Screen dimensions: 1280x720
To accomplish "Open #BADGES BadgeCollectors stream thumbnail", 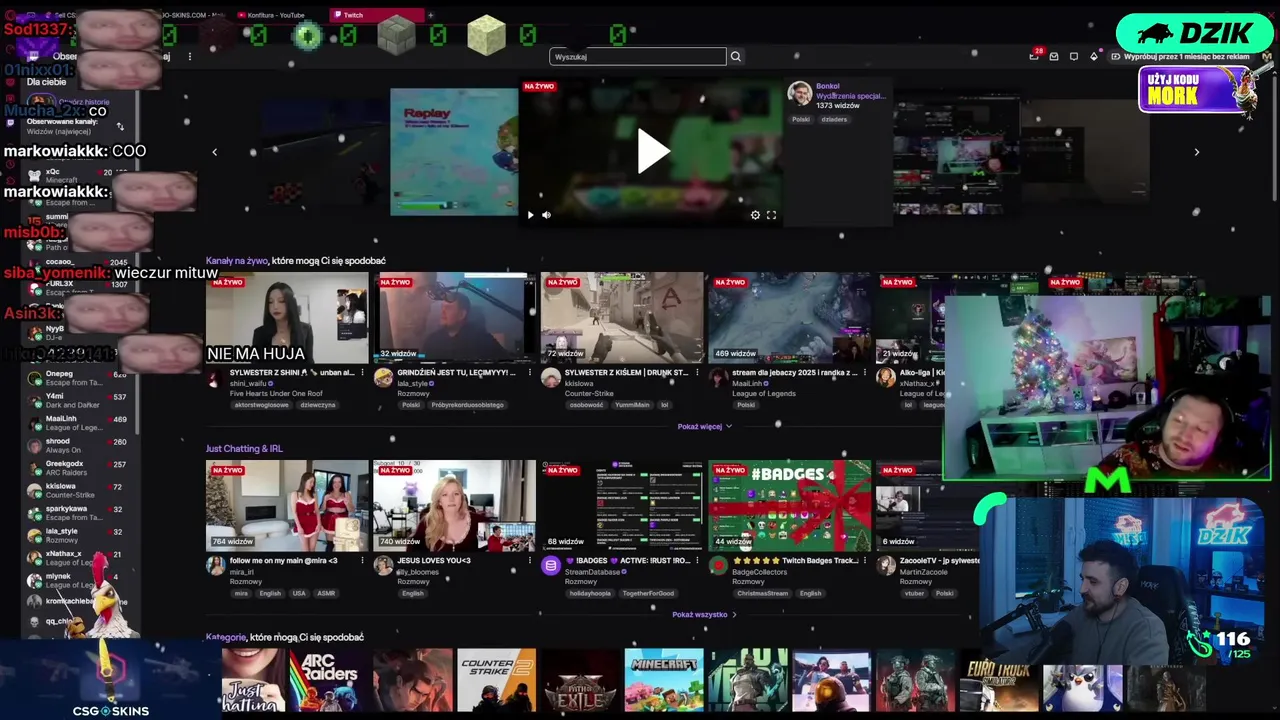I will [x=789, y=506].
